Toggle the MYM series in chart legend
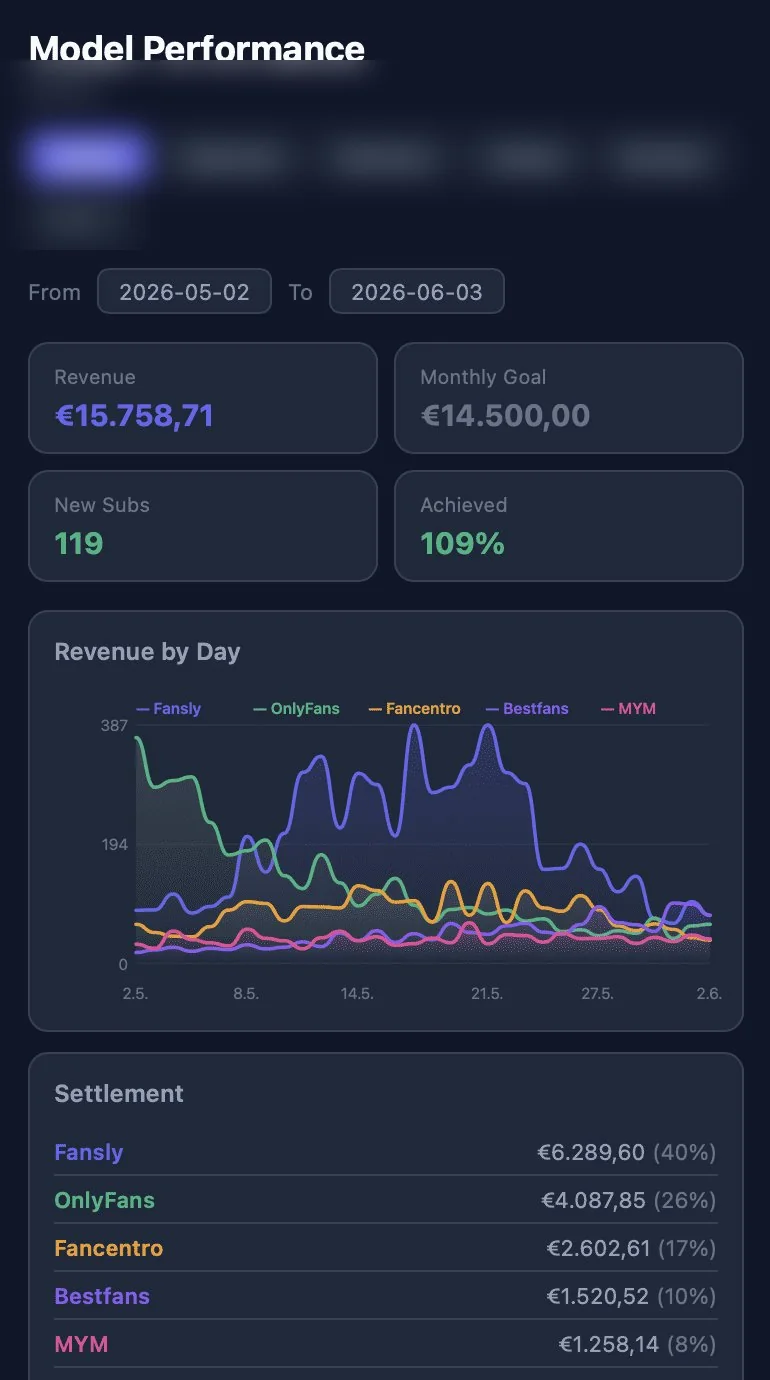 click(628, 709)
